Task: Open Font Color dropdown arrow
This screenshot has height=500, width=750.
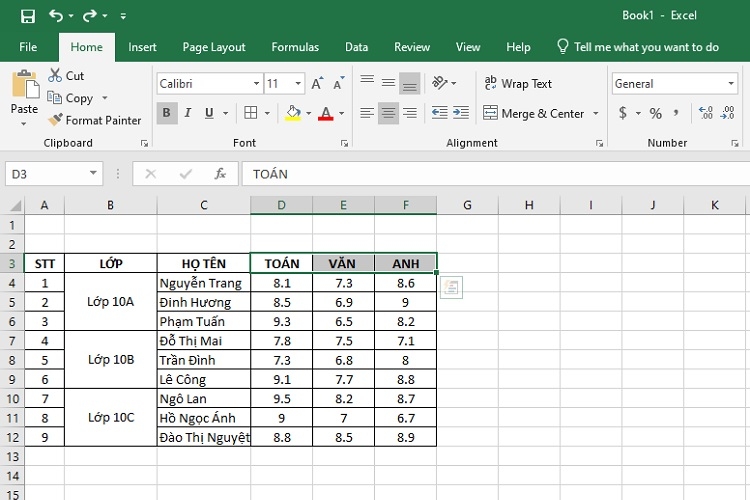Action: point(342,113)
